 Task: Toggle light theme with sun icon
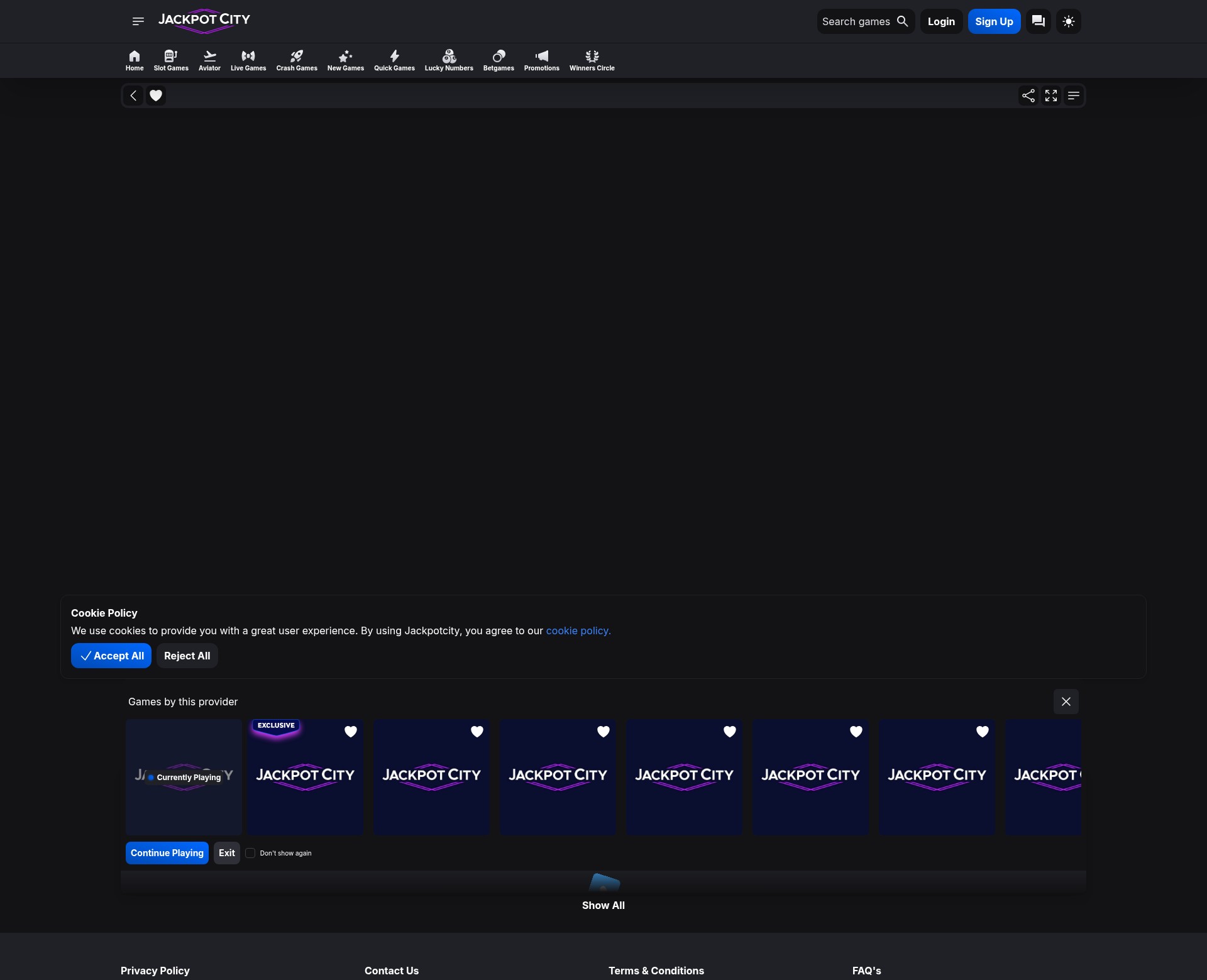coord(1069,21)
